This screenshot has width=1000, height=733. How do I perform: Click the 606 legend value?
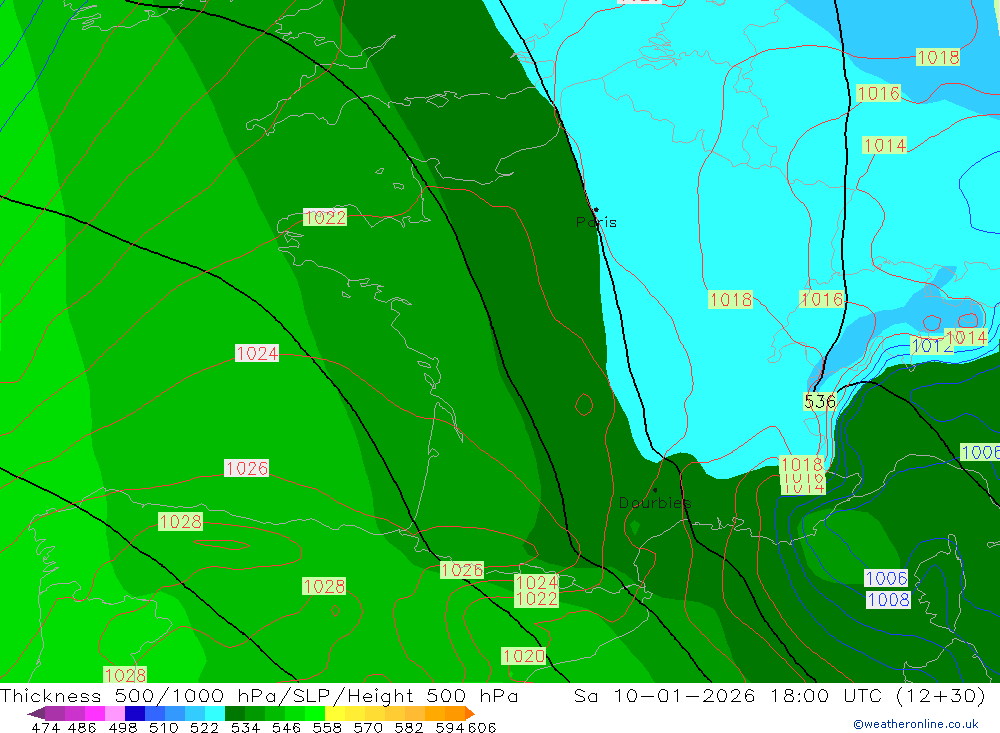(482, 728)
